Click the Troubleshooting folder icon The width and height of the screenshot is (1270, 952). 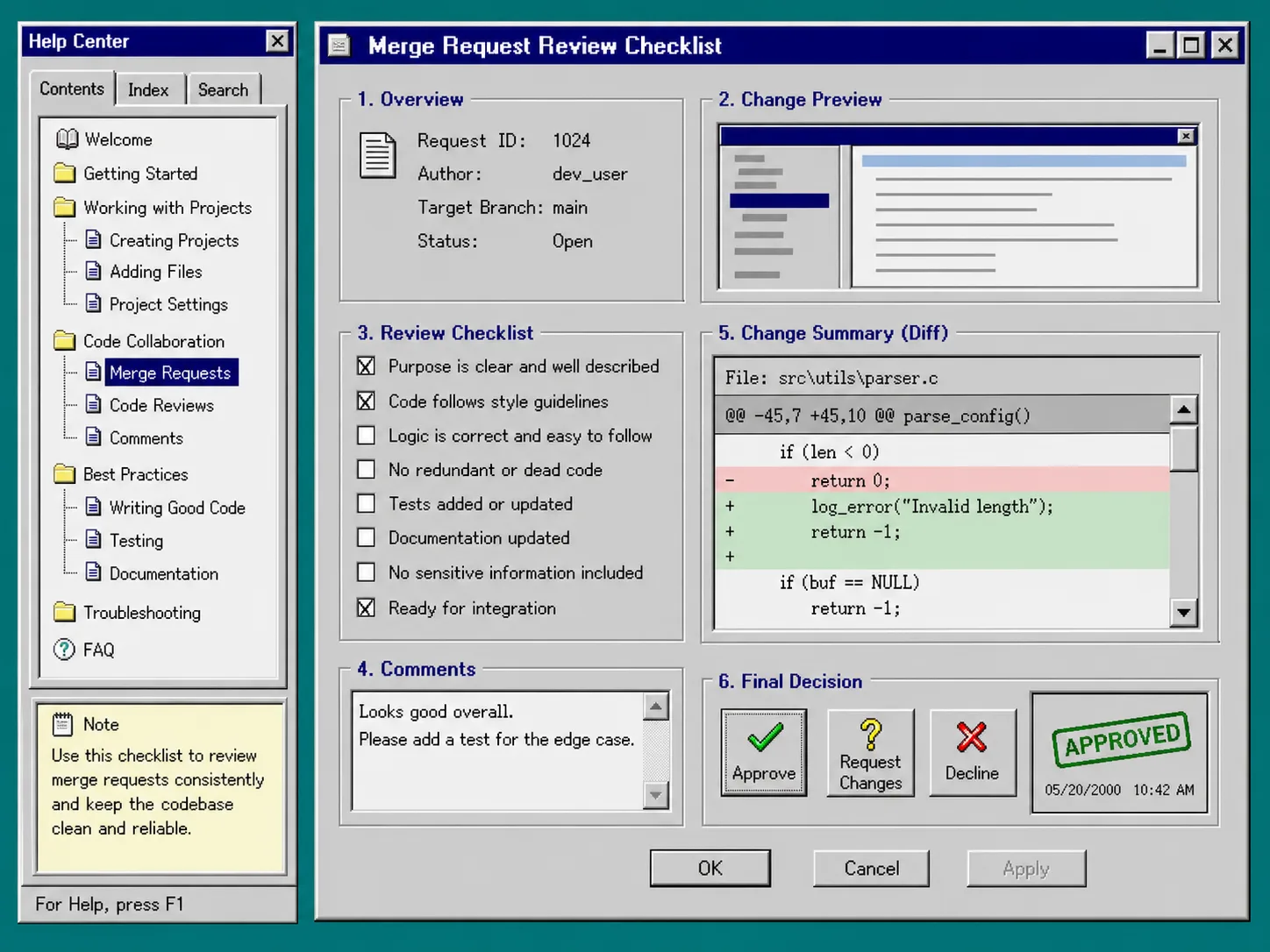65,612
